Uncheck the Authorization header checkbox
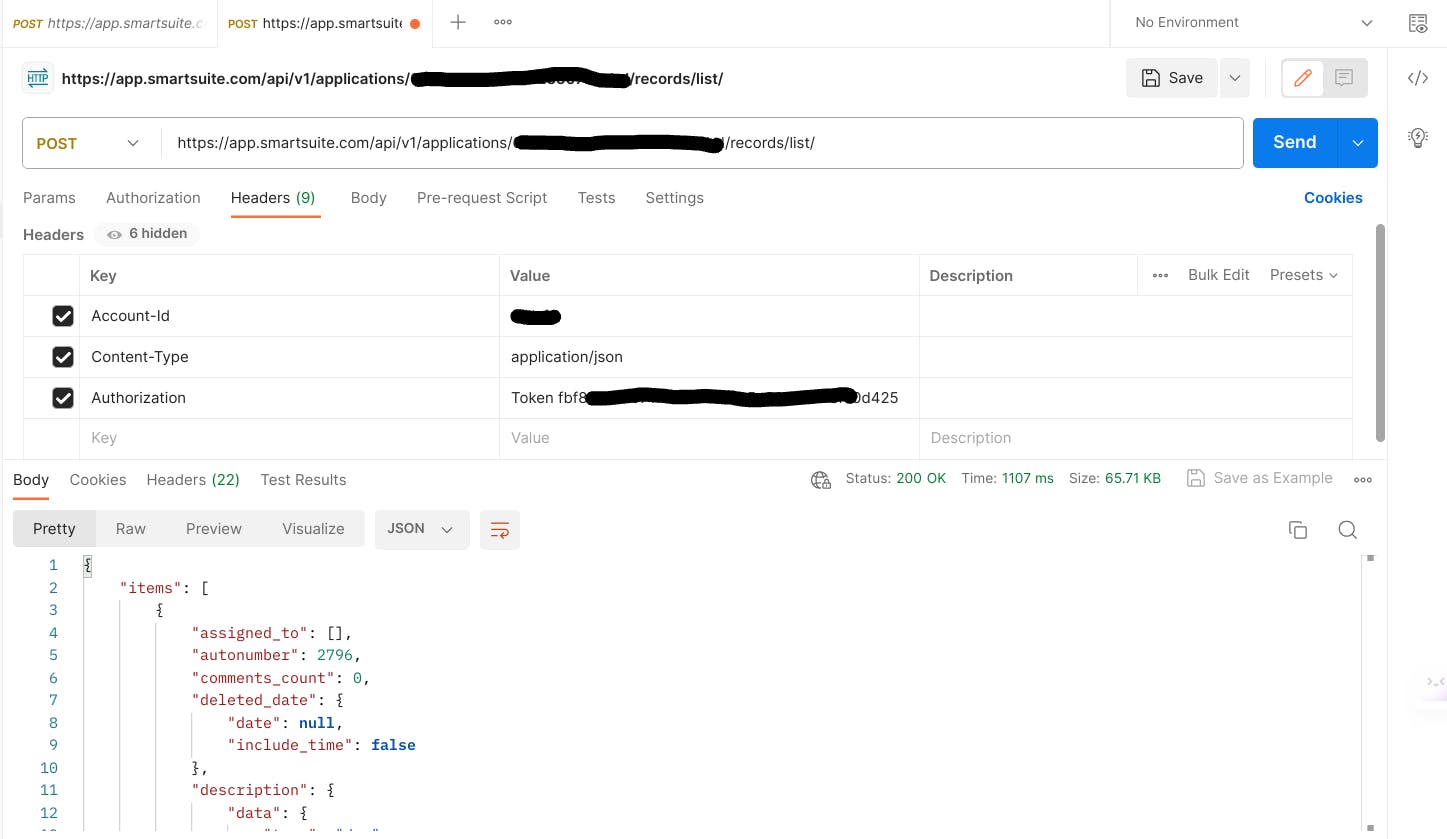The width and height of the screenshot is (1447, 839). (63, 398)
